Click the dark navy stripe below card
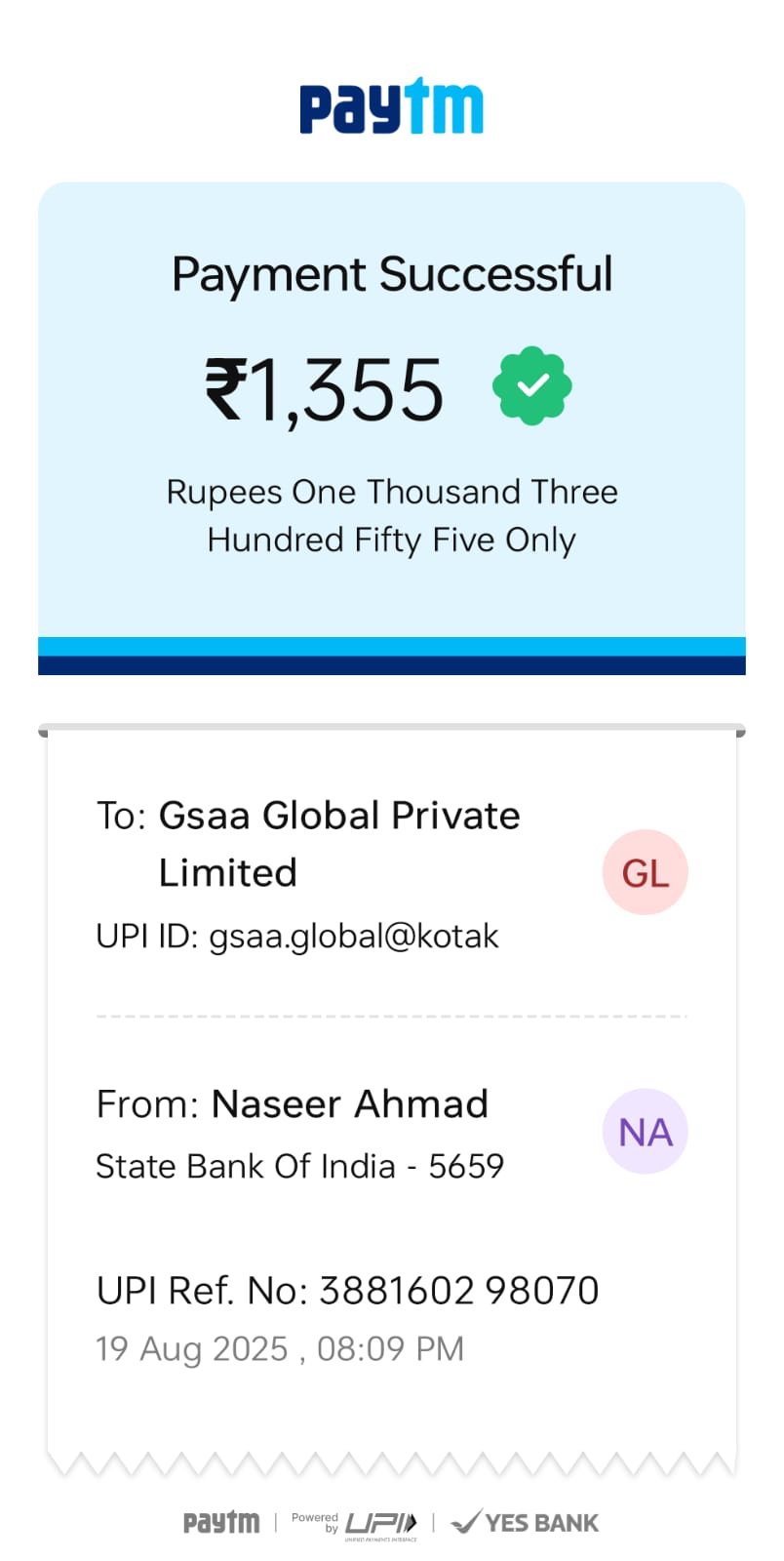 tap(392, 665)
